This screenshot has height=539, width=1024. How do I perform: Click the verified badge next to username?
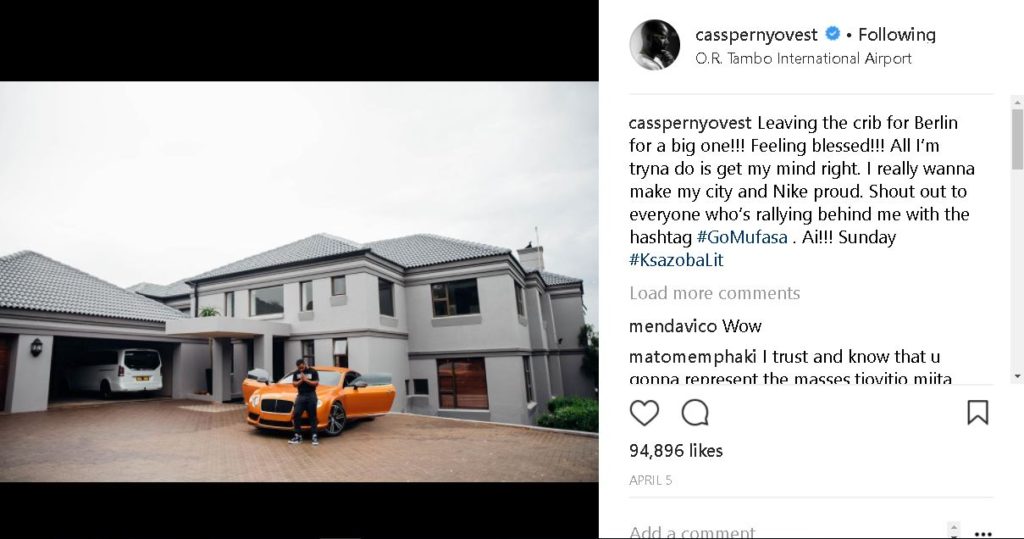pyautogui.click(x=833, y=34)
